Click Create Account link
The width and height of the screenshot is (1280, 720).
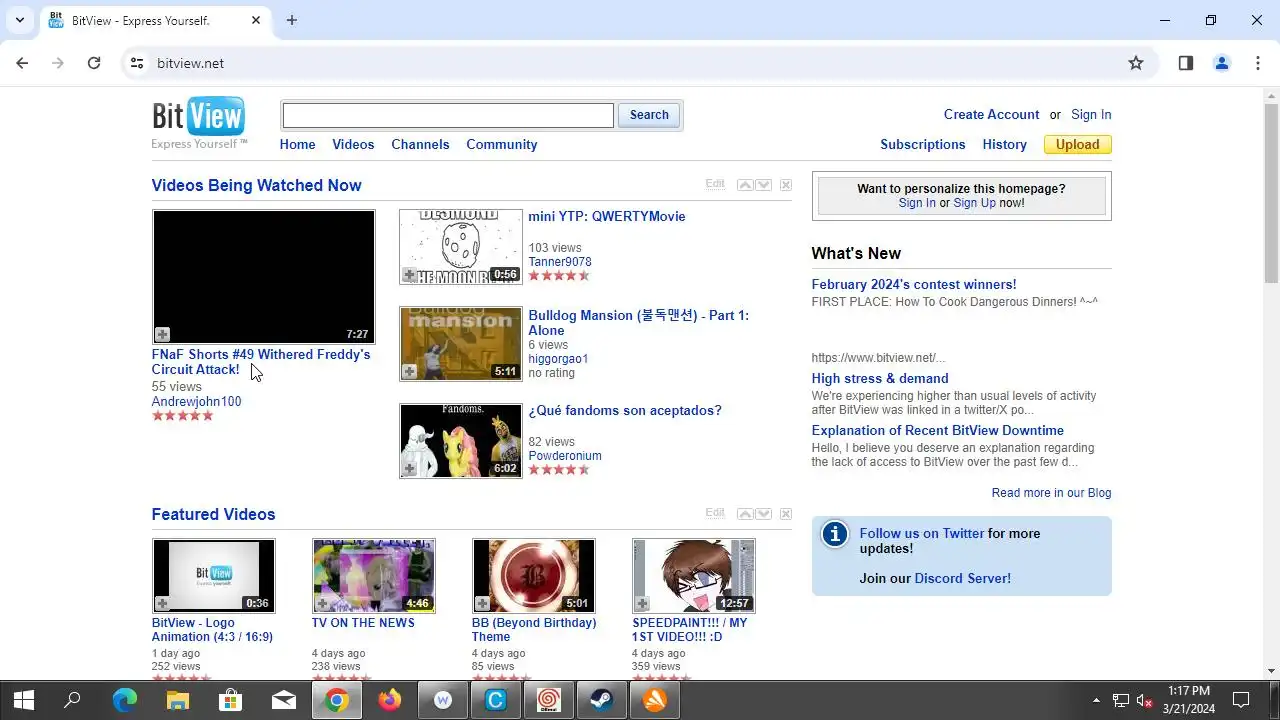click(x=991, y=115)
